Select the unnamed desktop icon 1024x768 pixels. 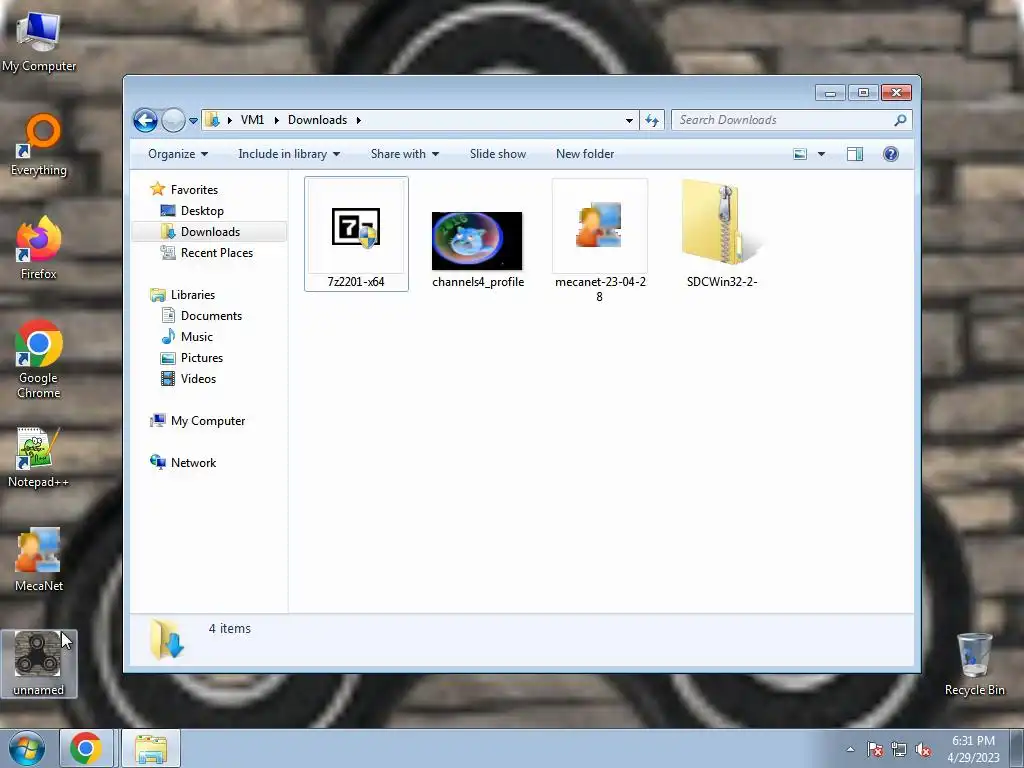(x=39, y=664)
